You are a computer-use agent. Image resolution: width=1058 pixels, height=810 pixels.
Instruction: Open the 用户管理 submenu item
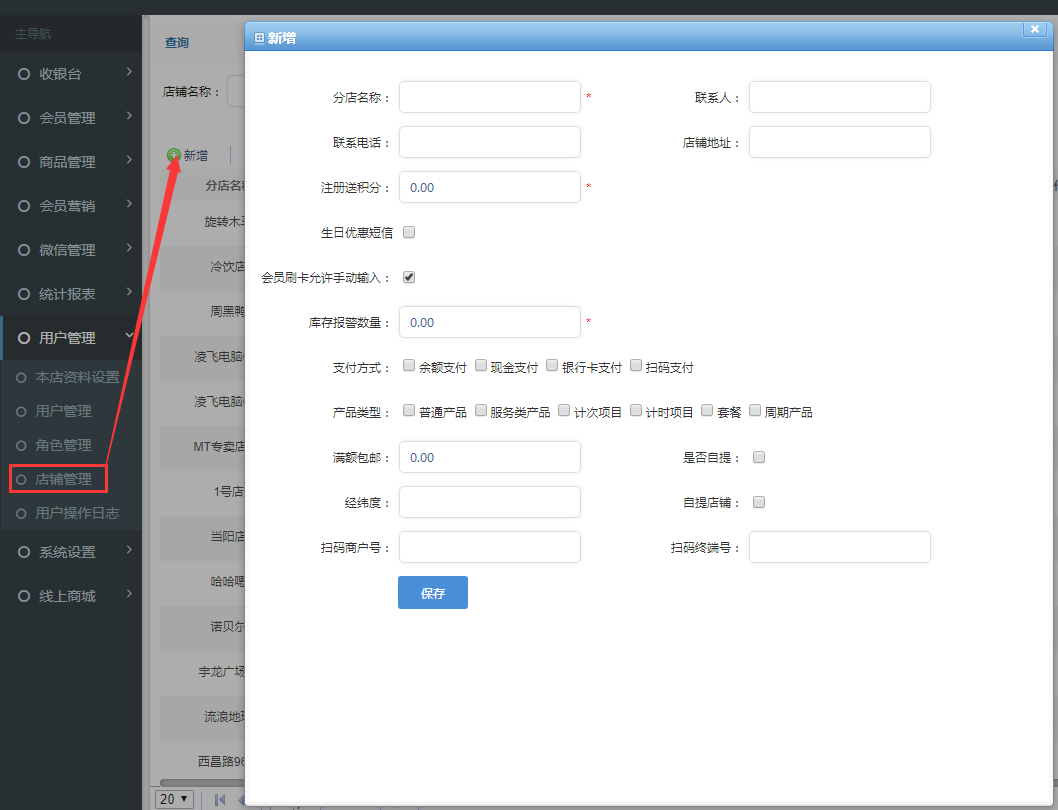point(63,411)
